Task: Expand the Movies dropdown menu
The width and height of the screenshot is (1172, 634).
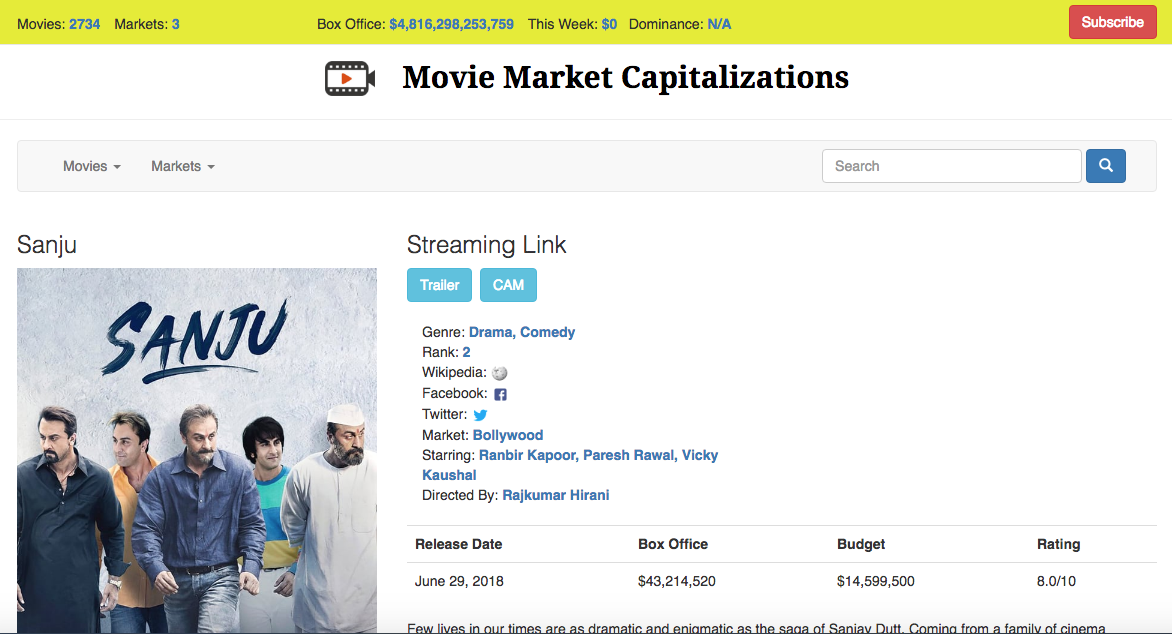Action: click(x=90, y=166)
